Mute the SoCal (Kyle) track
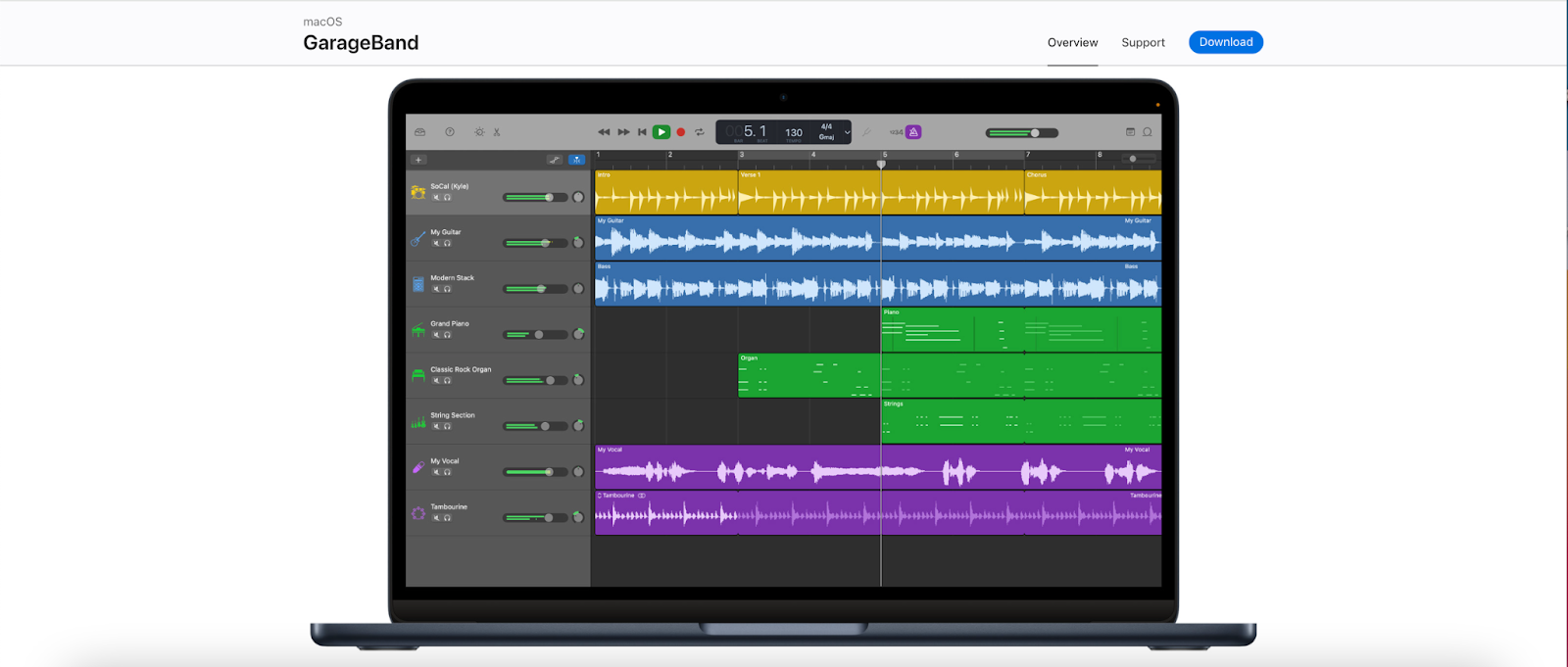The width and height of the screenshot is (1568, 667). point(436,198)
